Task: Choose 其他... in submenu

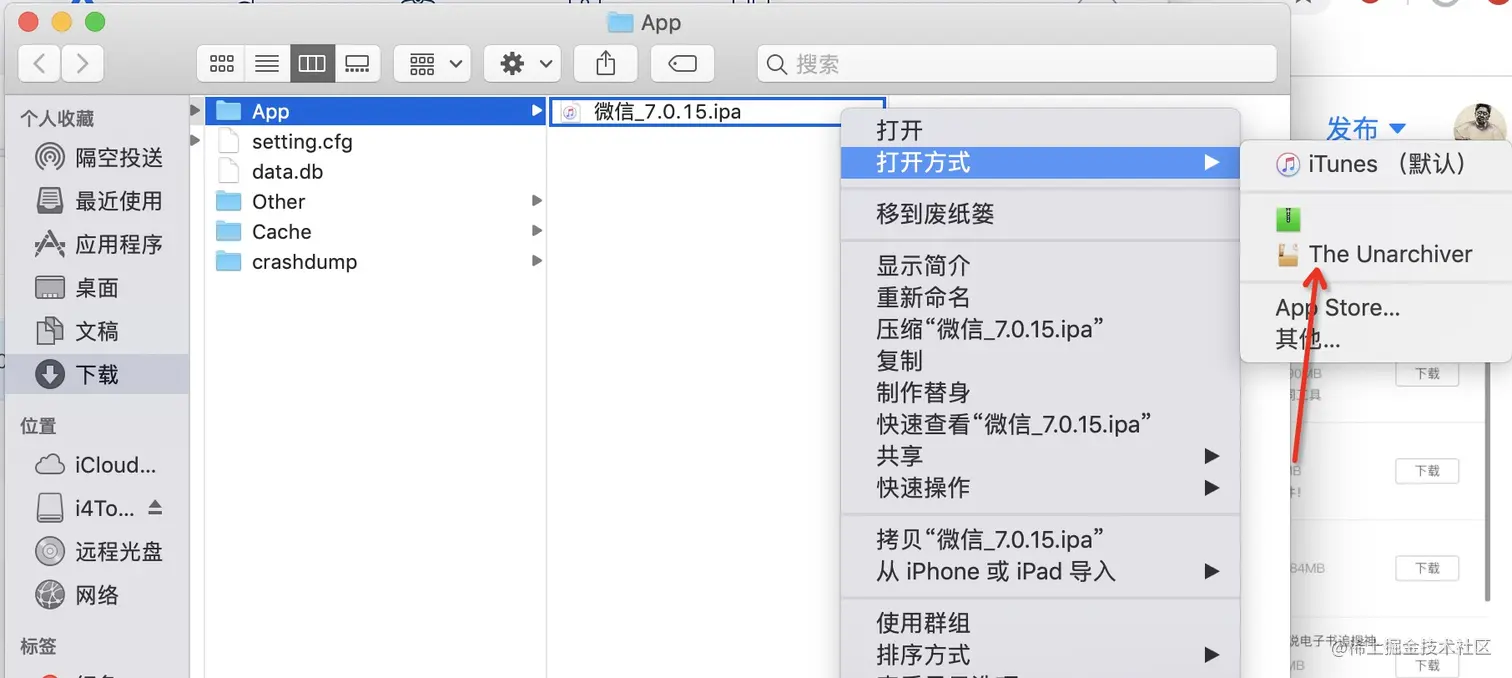Action: [1376, 339]
